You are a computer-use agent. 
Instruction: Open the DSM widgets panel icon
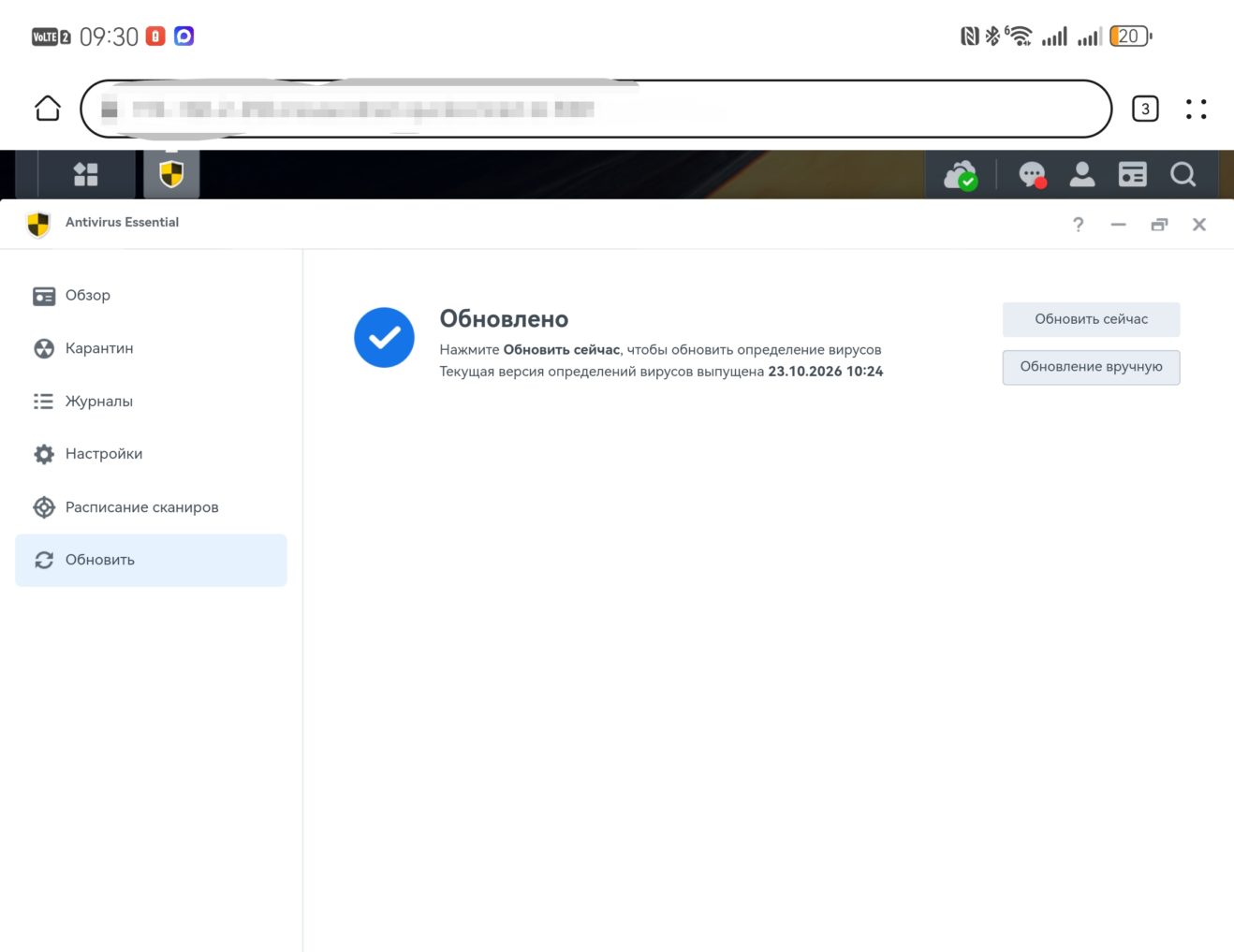(x=1133, y=174)
